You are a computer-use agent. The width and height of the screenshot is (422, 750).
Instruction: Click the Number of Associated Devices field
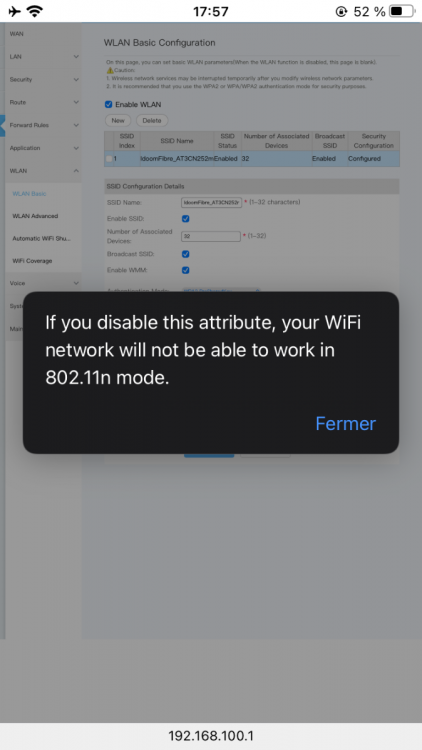click(211, 236)
